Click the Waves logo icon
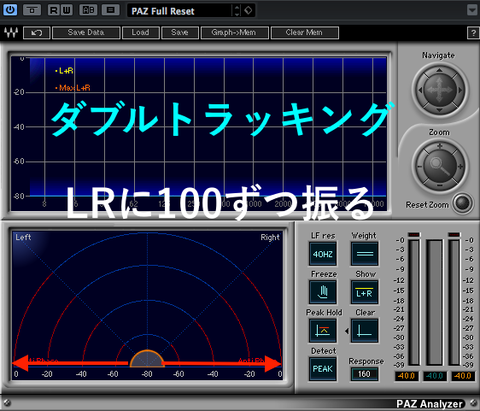This screenshot has height=411, width=480. tap(11, 33)
